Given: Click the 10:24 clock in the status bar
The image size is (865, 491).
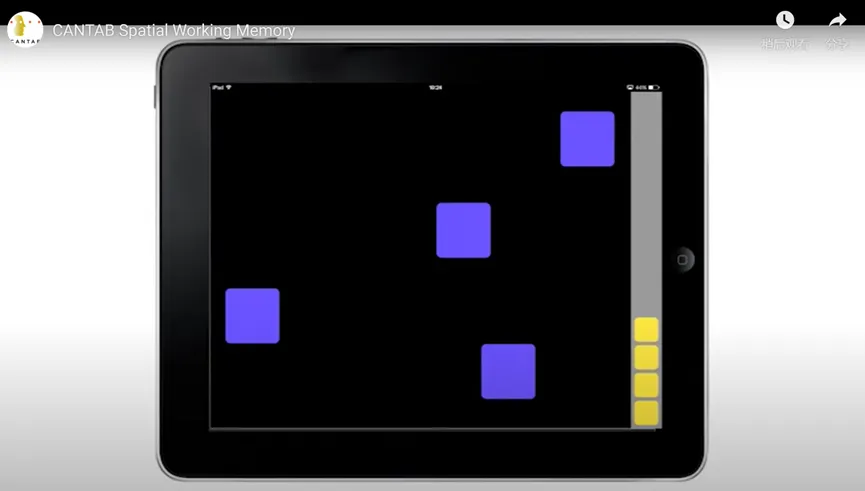Looking at the screenshot, I should coord(435,88).
